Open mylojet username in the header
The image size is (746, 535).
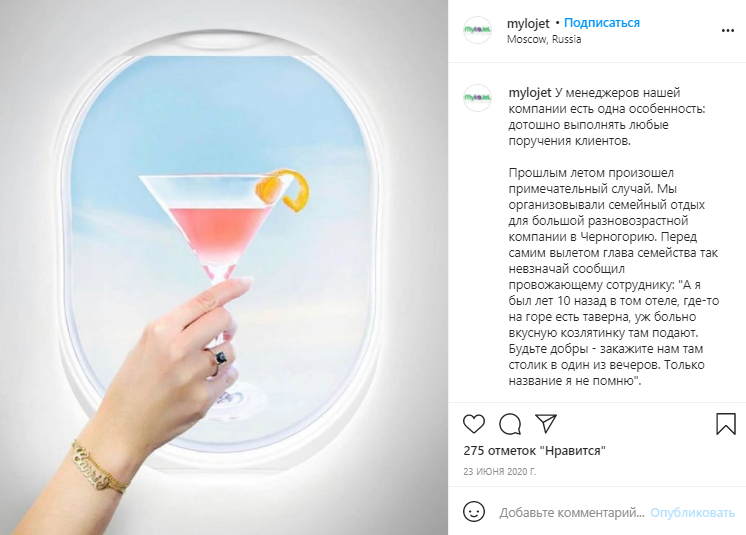[528, 23]
